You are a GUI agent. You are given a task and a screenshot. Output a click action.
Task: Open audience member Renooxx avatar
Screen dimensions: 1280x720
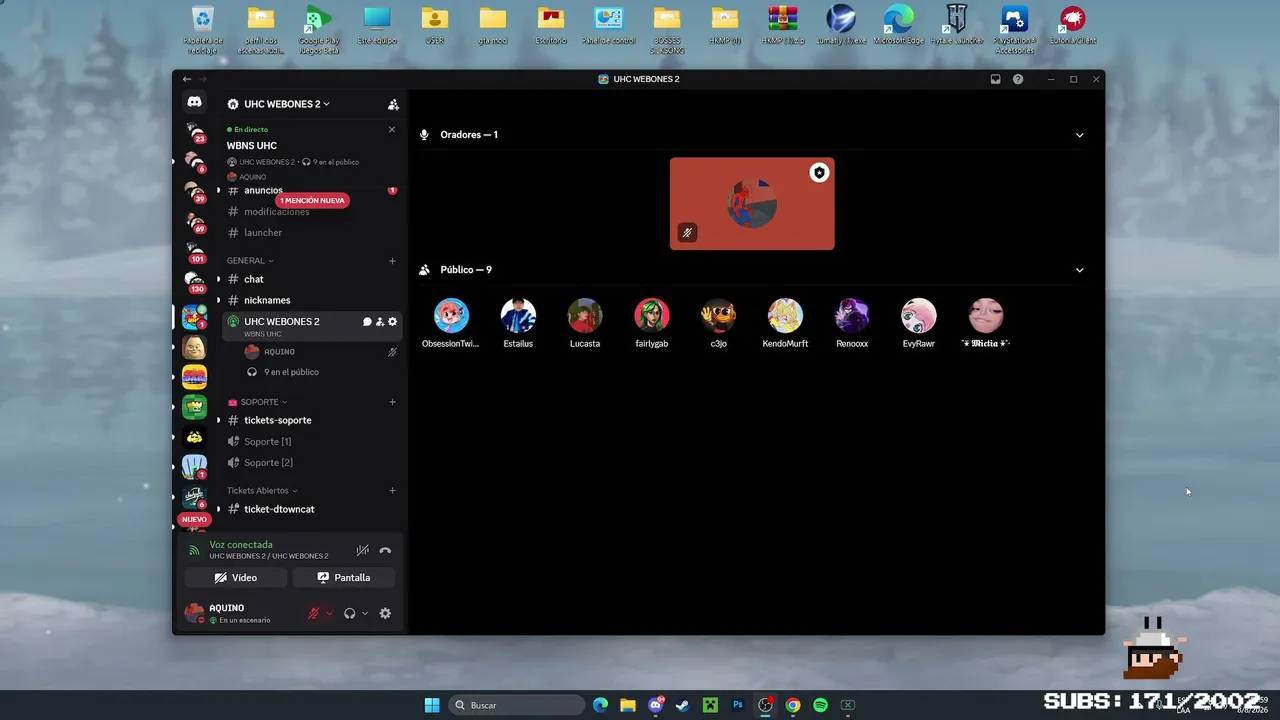[852, 316]
